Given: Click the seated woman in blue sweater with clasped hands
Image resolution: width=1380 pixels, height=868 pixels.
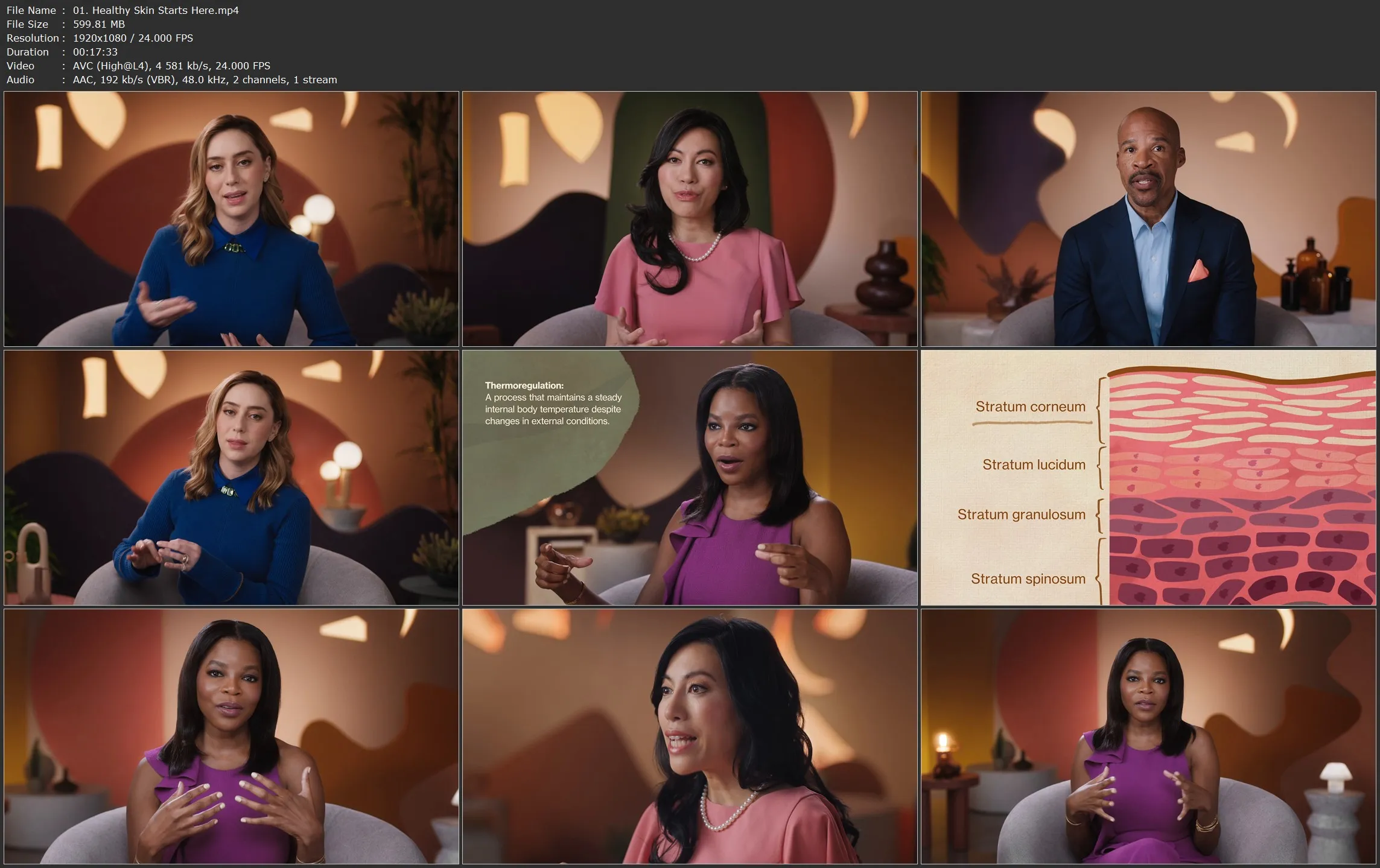Looking at the screenshot, I should click(231, 478).
